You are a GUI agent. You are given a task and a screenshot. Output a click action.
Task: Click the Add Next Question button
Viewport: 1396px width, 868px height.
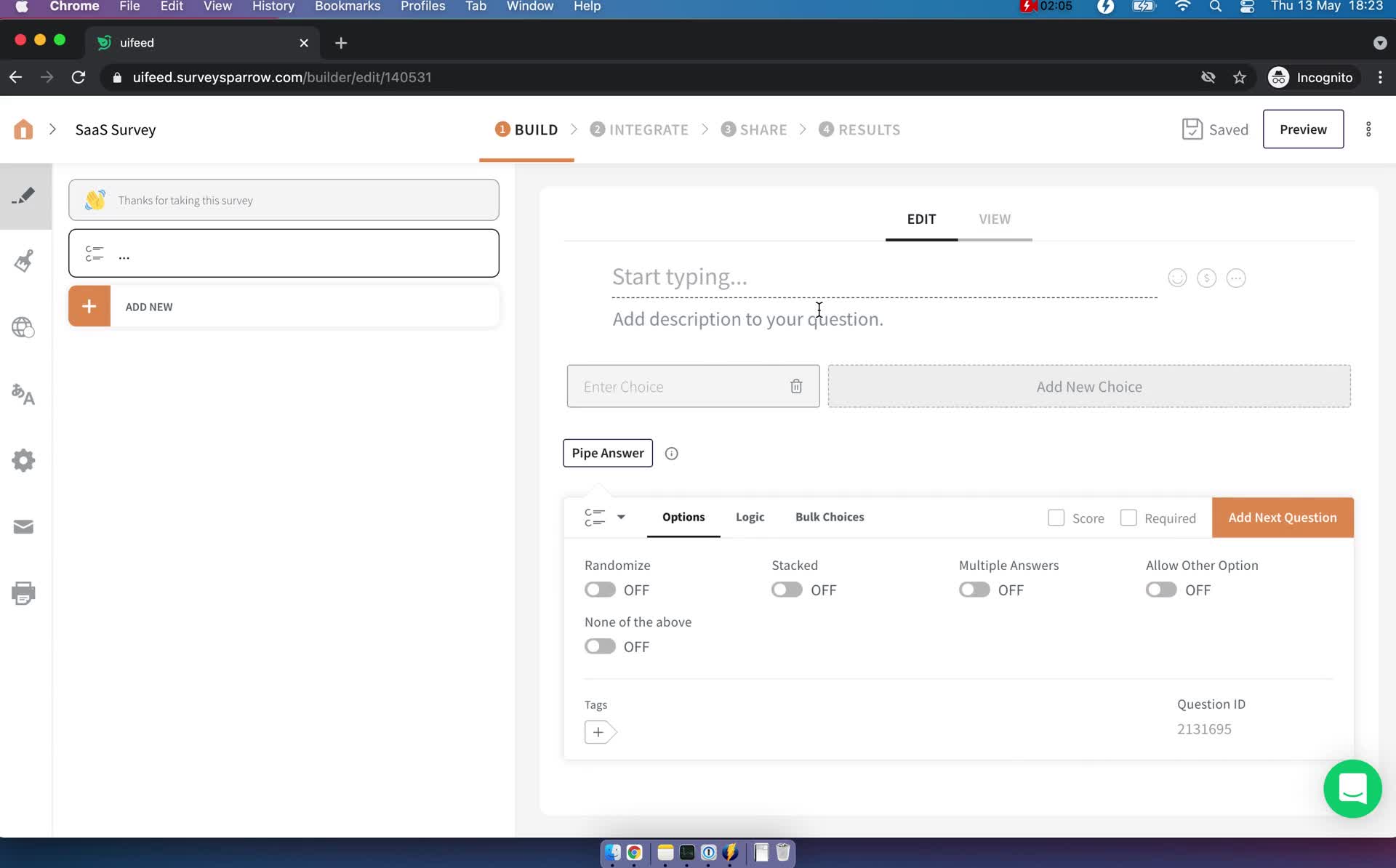[1282, 517]
